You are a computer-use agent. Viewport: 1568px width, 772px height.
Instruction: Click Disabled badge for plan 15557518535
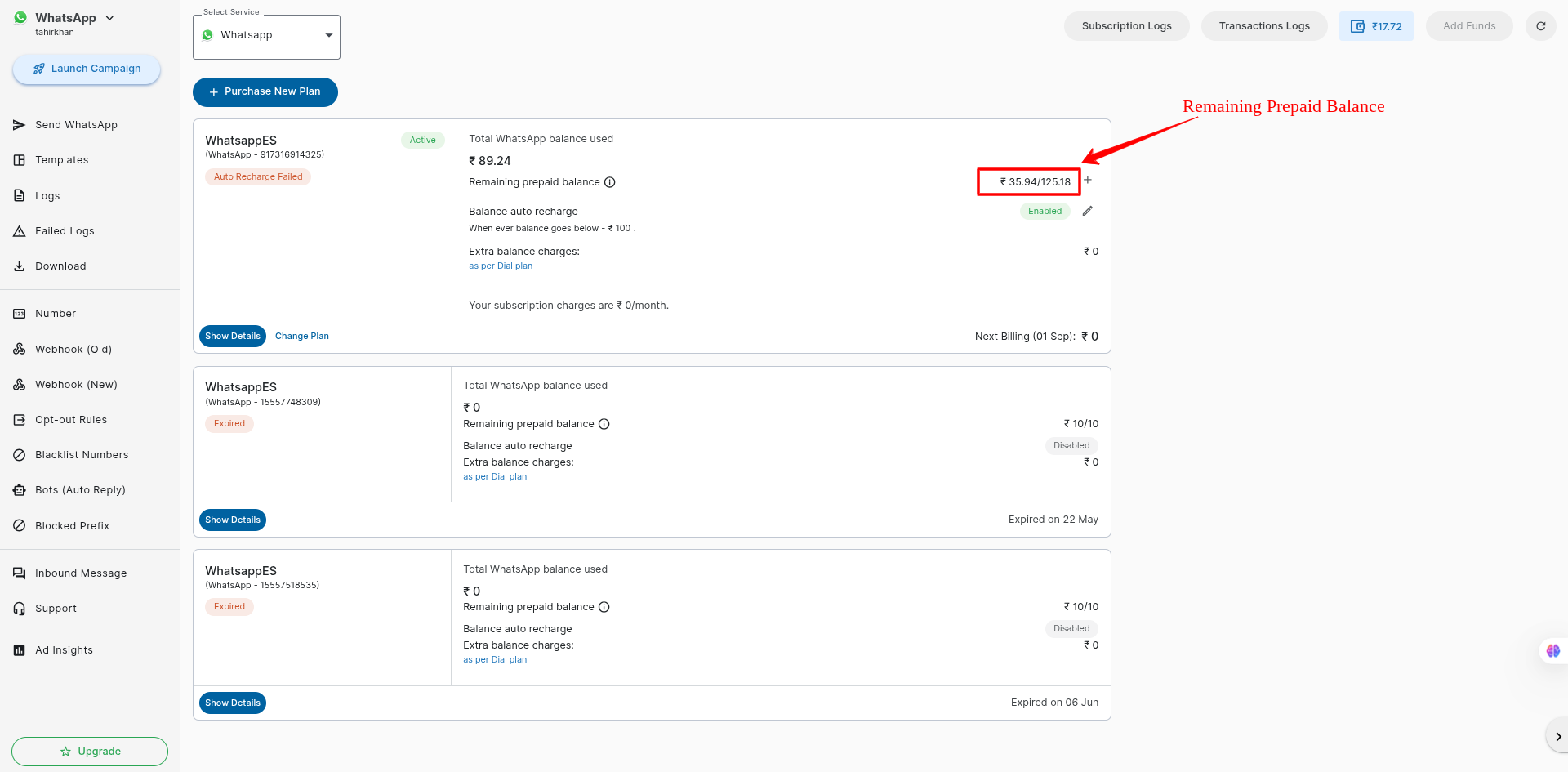click(1071, 629)
